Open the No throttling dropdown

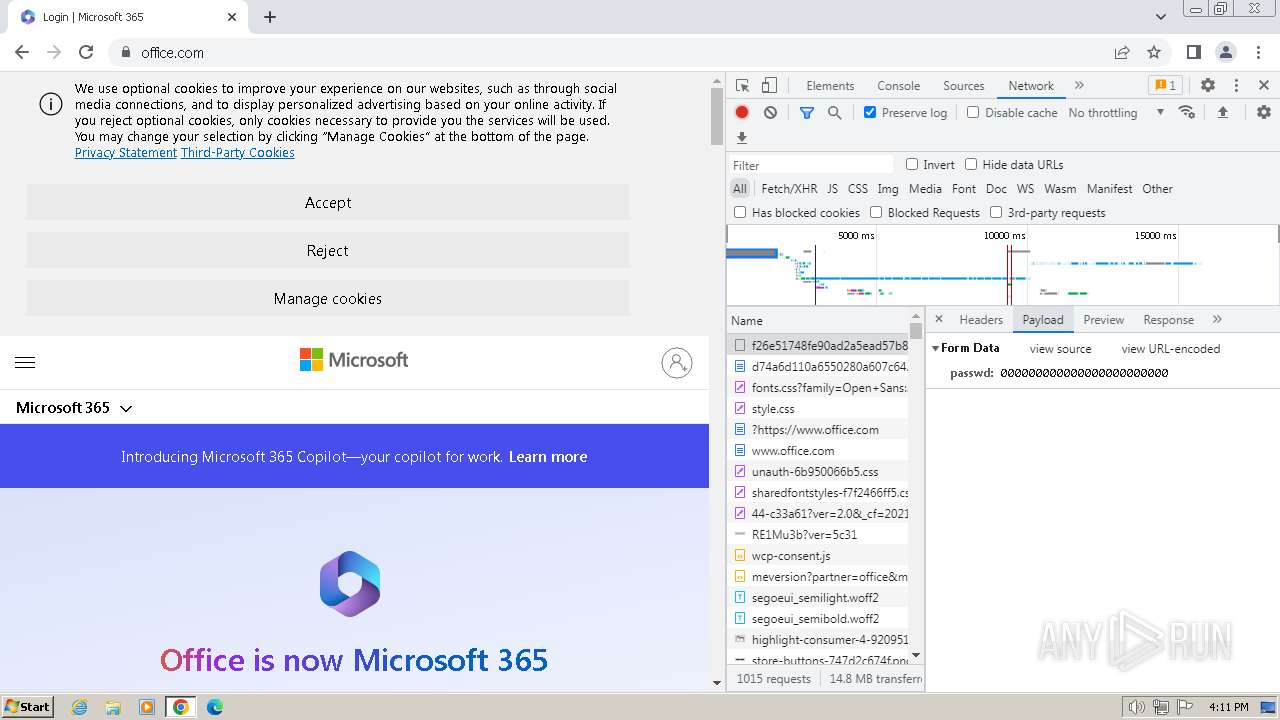pyautogui.click(x=1116, y=113)
